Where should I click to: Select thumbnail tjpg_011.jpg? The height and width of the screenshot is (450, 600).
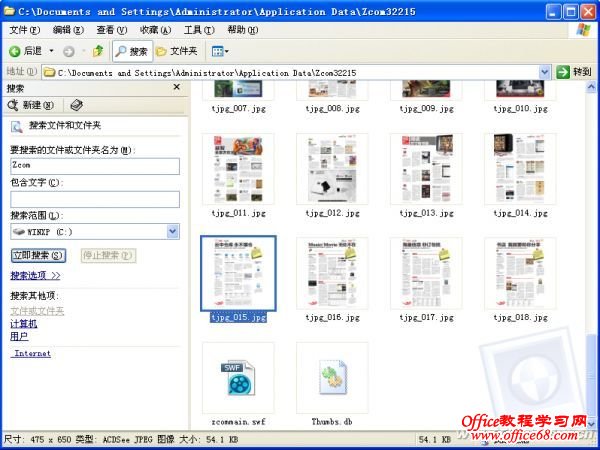pos(238,169)
